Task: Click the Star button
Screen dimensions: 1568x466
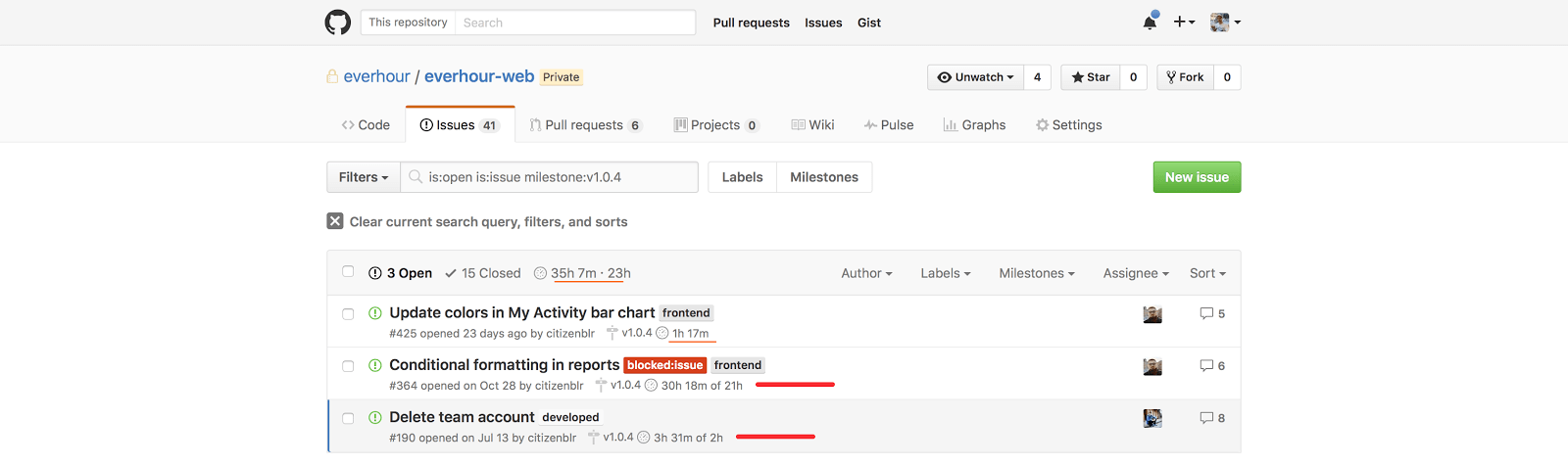Action: (x=1091, y=77)
